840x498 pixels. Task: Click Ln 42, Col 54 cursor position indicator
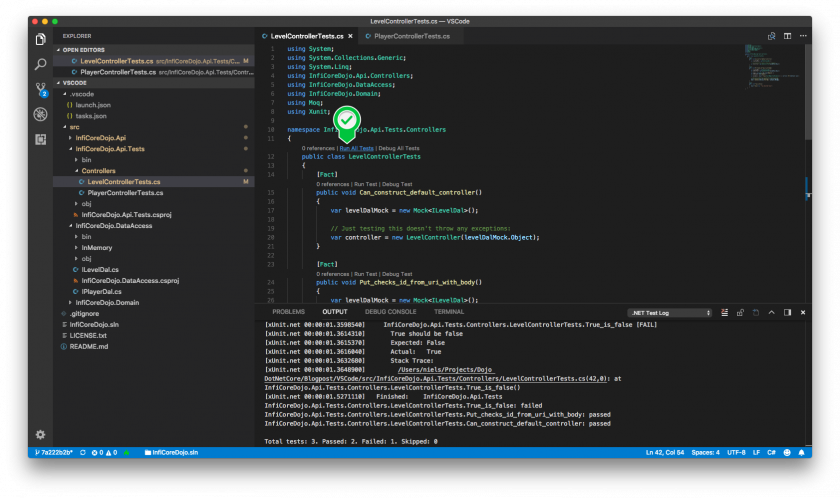[x=665, y=452]
